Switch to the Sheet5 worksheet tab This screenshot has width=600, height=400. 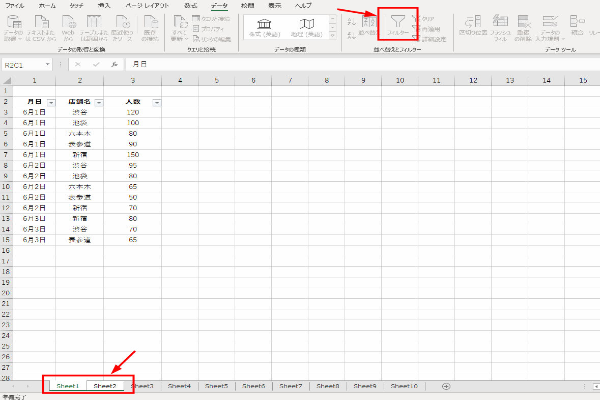coord(217,385)
